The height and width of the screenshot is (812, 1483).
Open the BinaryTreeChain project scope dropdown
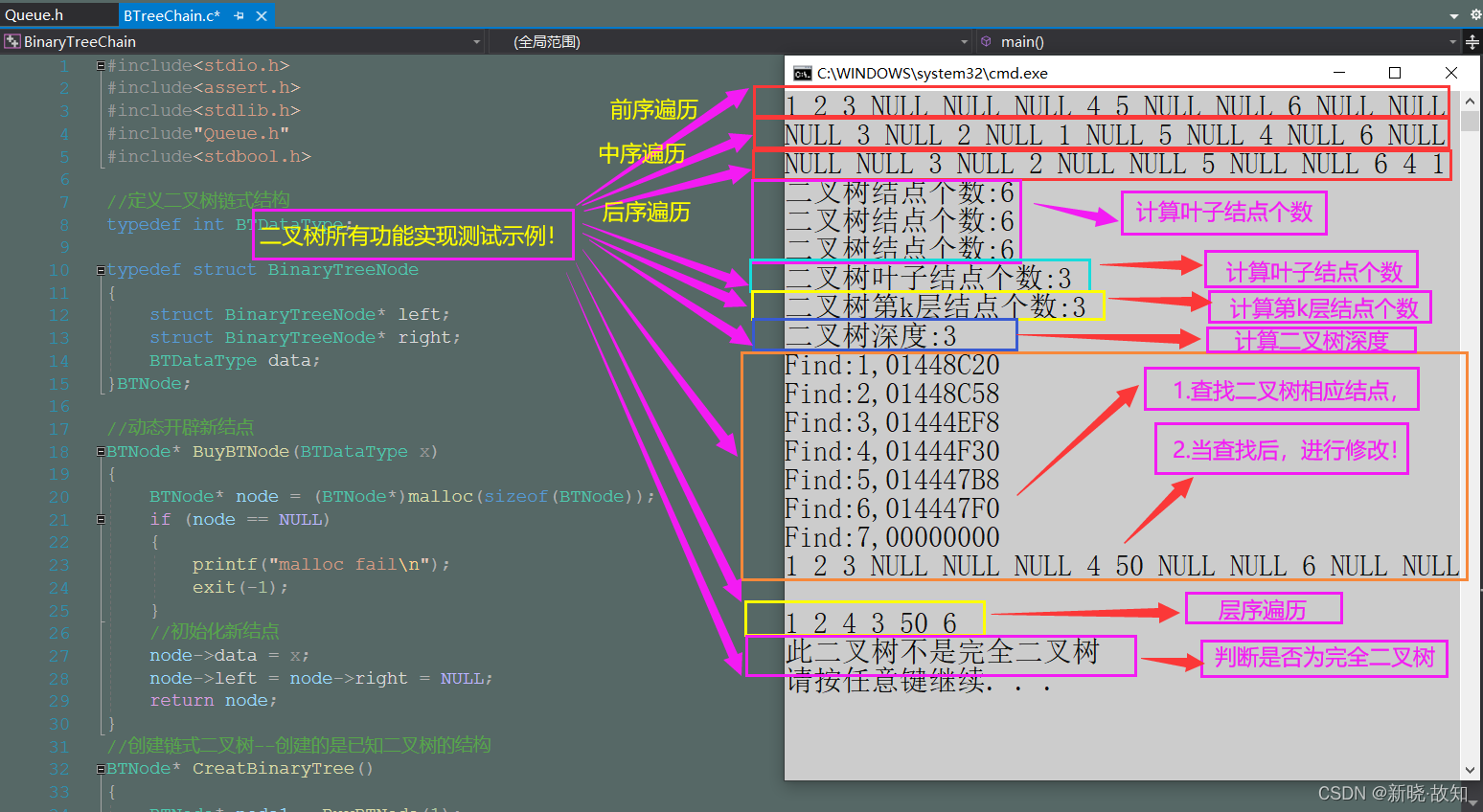(477, 42)
